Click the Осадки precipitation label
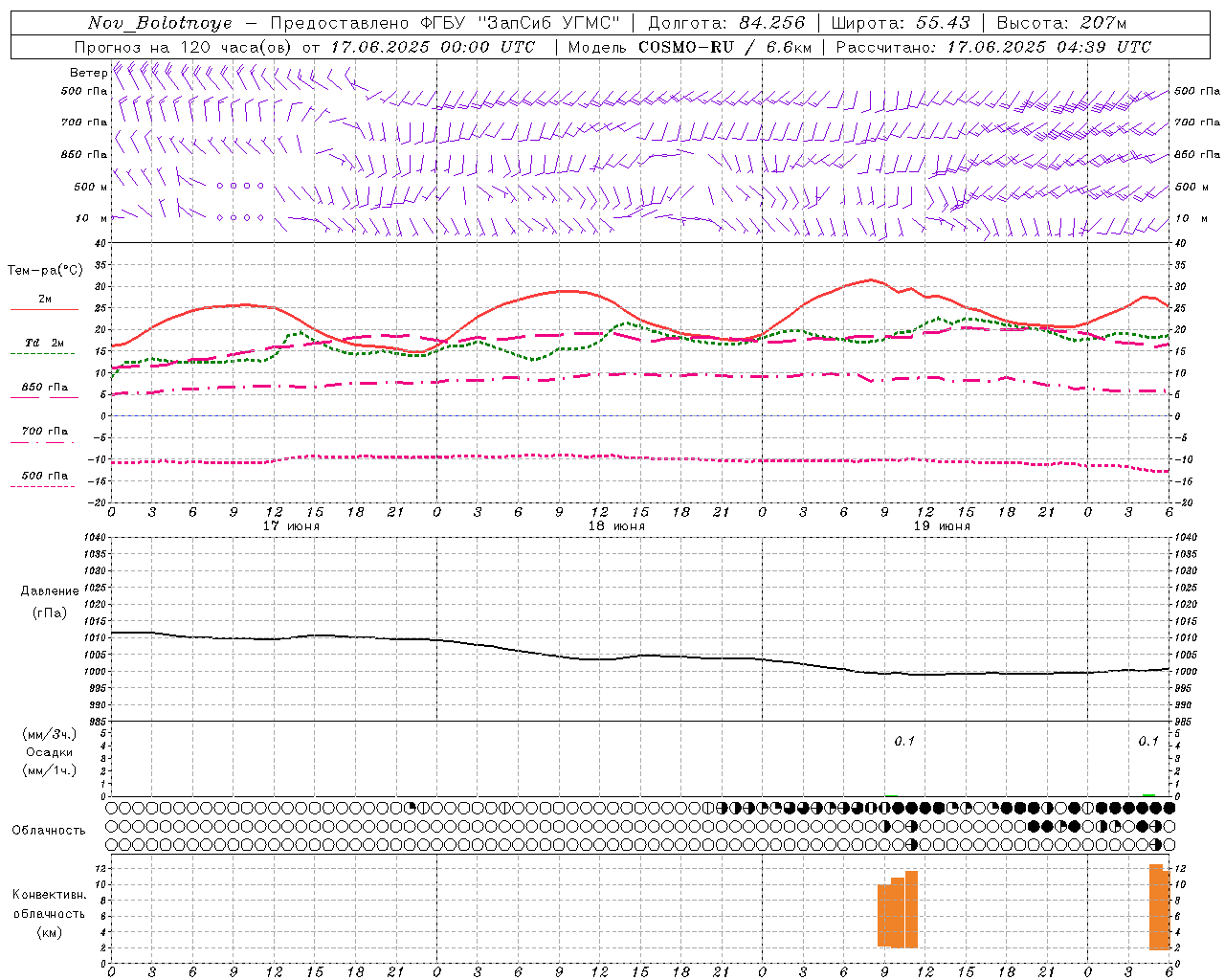This screenshot has height=980, width=1225. click(49, 752)
